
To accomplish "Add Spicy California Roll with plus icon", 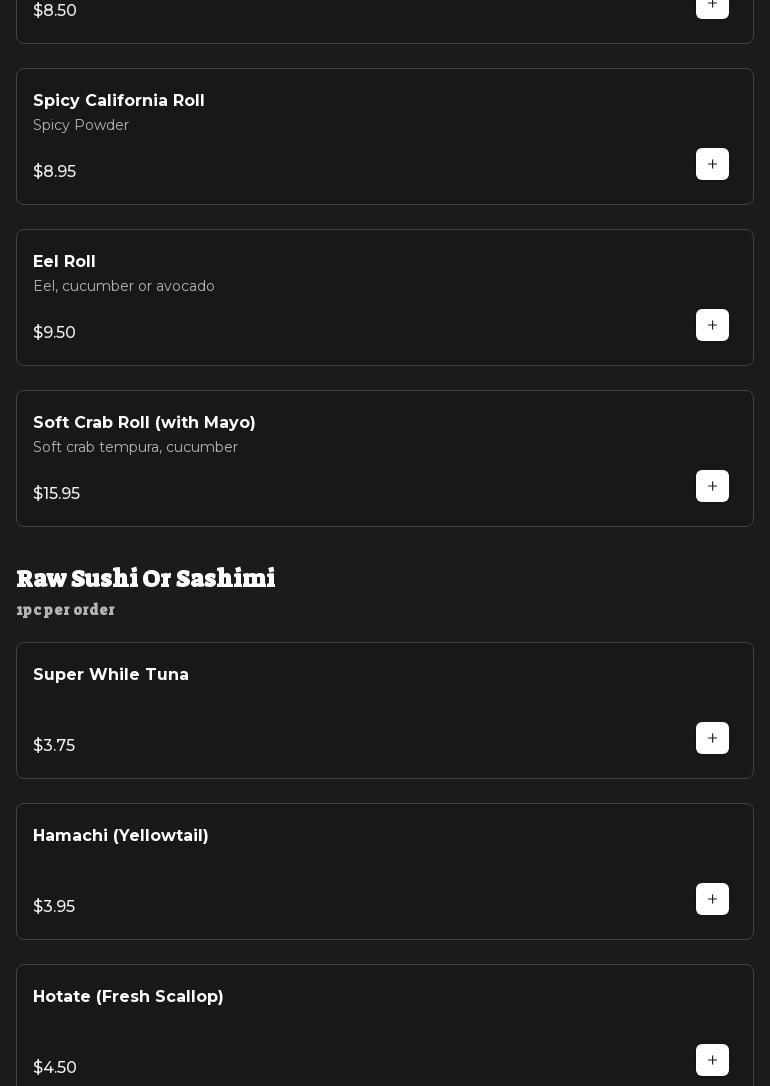I will [x=712, y=164].
